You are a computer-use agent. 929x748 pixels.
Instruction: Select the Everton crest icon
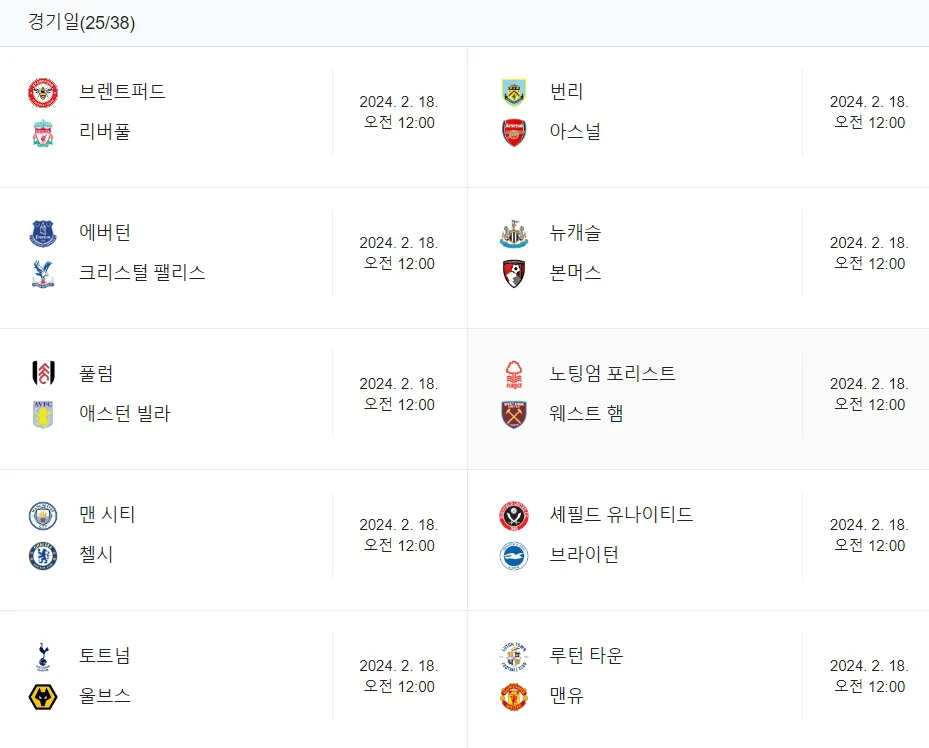click(x=43, y=233)
